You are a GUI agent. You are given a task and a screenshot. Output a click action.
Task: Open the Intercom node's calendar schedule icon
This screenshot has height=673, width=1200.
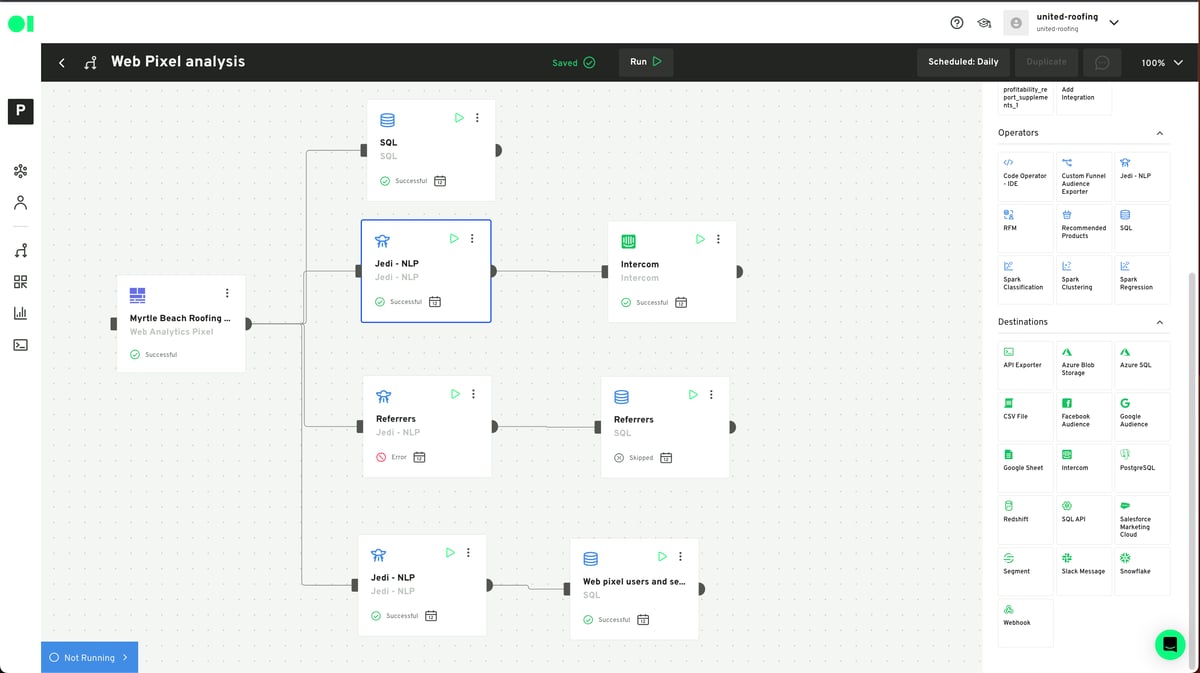[681, 302]
